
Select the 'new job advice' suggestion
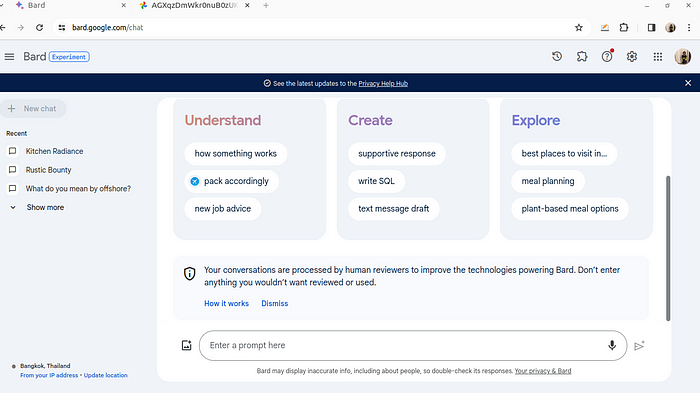(x=223, y=209)
